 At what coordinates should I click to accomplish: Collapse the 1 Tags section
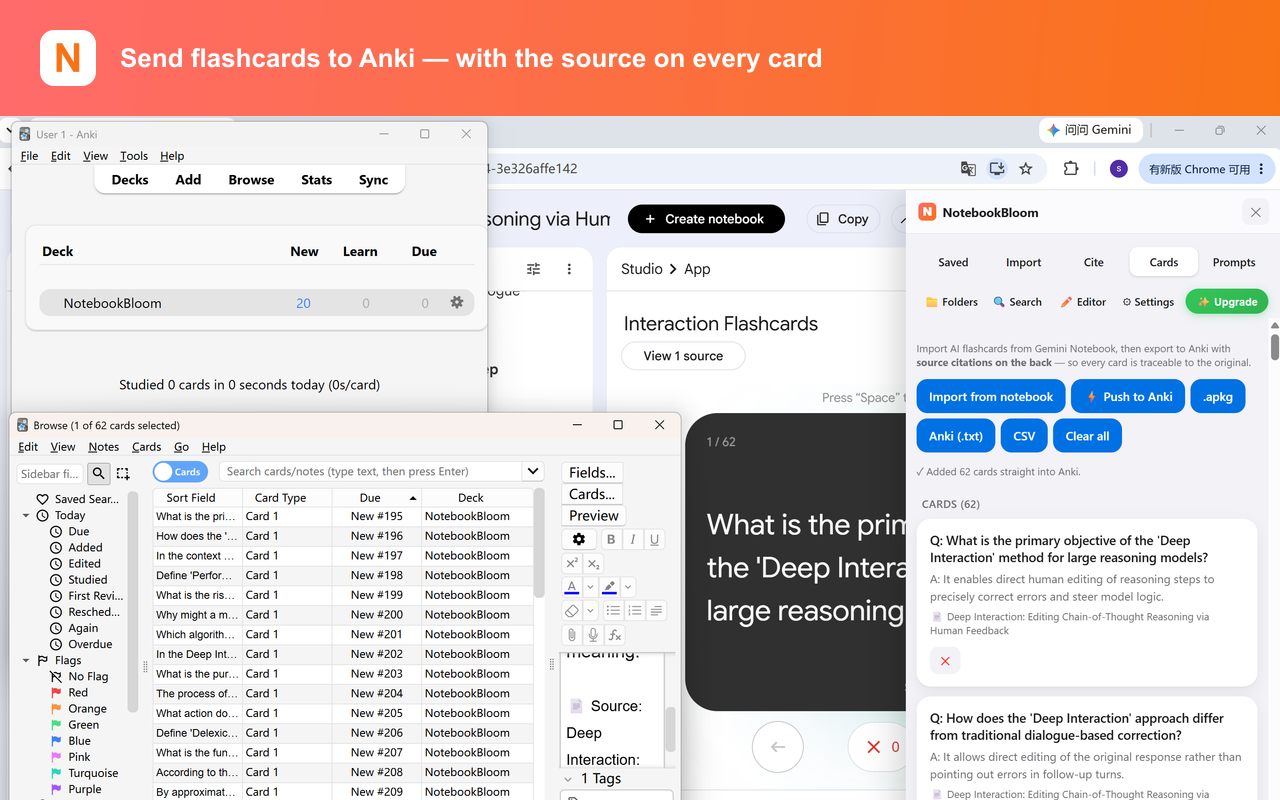(569, 778)
